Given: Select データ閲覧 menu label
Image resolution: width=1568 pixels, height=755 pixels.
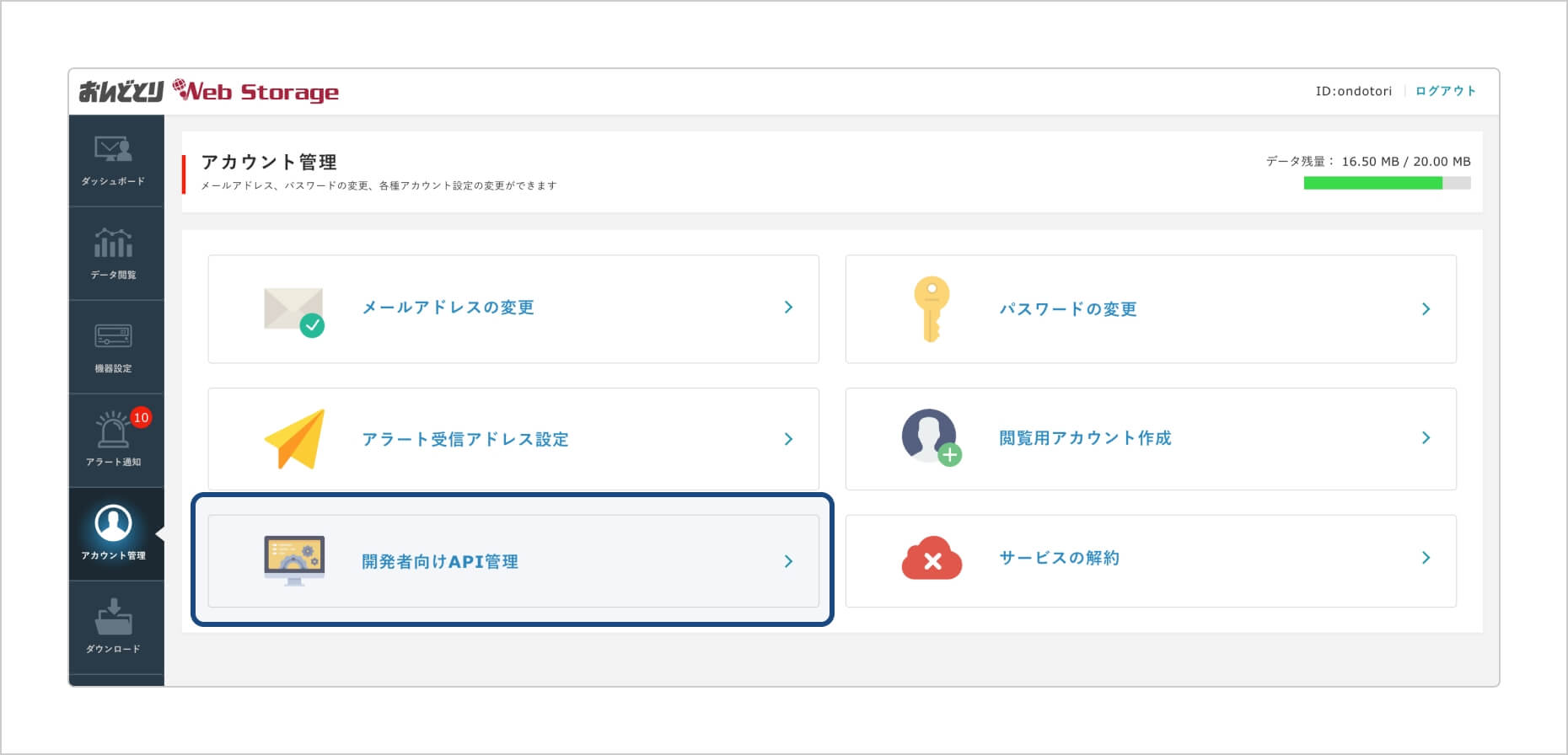Looking at the screenshot, I should tap(113, 275).
